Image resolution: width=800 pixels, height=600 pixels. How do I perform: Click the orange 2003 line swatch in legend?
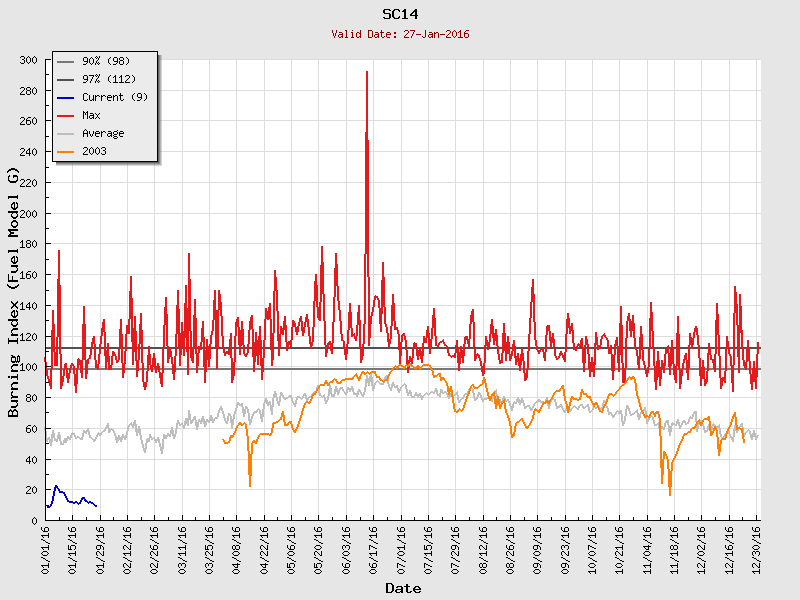pyautogui.click(x=66, y=151)
